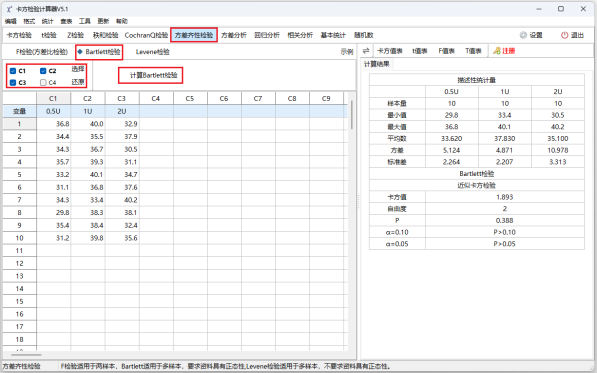
Task: Click the 选择 button beside the column checkboxes
Action: click(78, 69)
